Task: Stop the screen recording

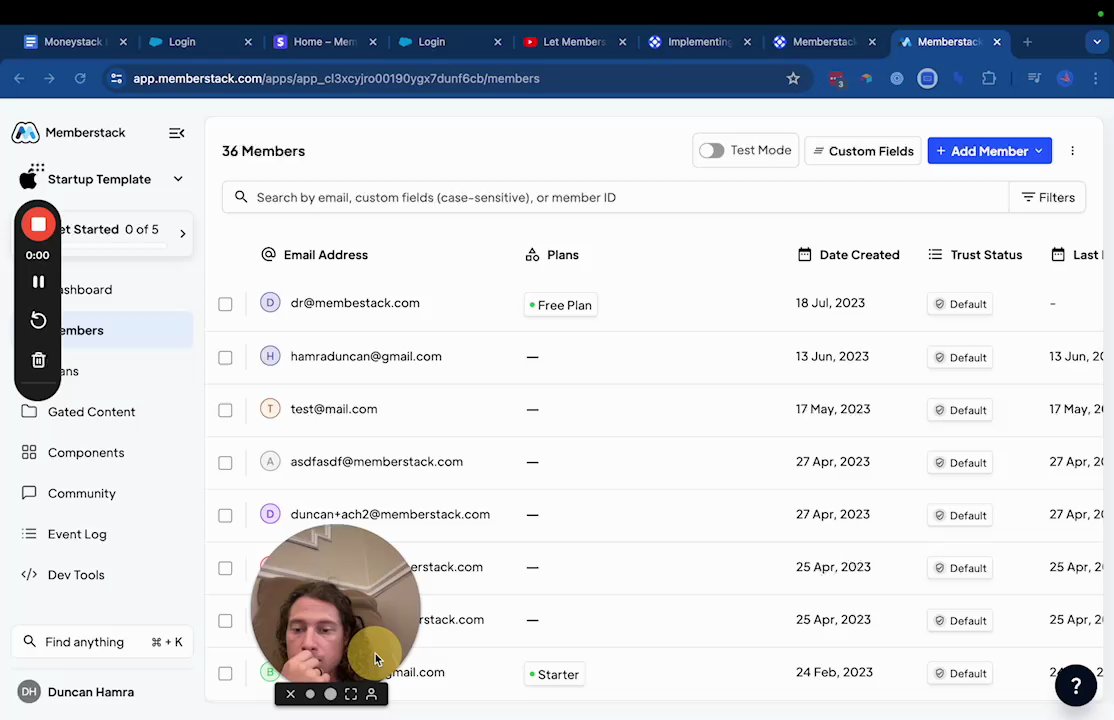Action: pyautogui.click(x=38, y=225)
